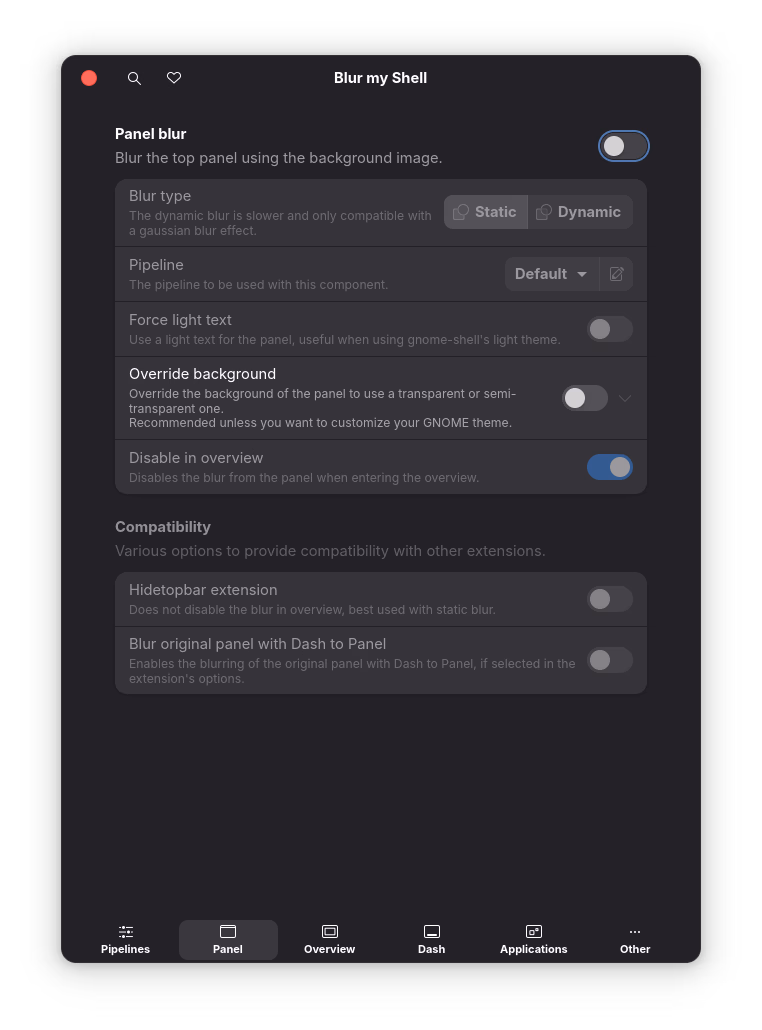The width and height of the screenshot is (762, 1030).
Task: Toggle Blur original panel with Dash to Panel
Action: [x=610, y=660]
